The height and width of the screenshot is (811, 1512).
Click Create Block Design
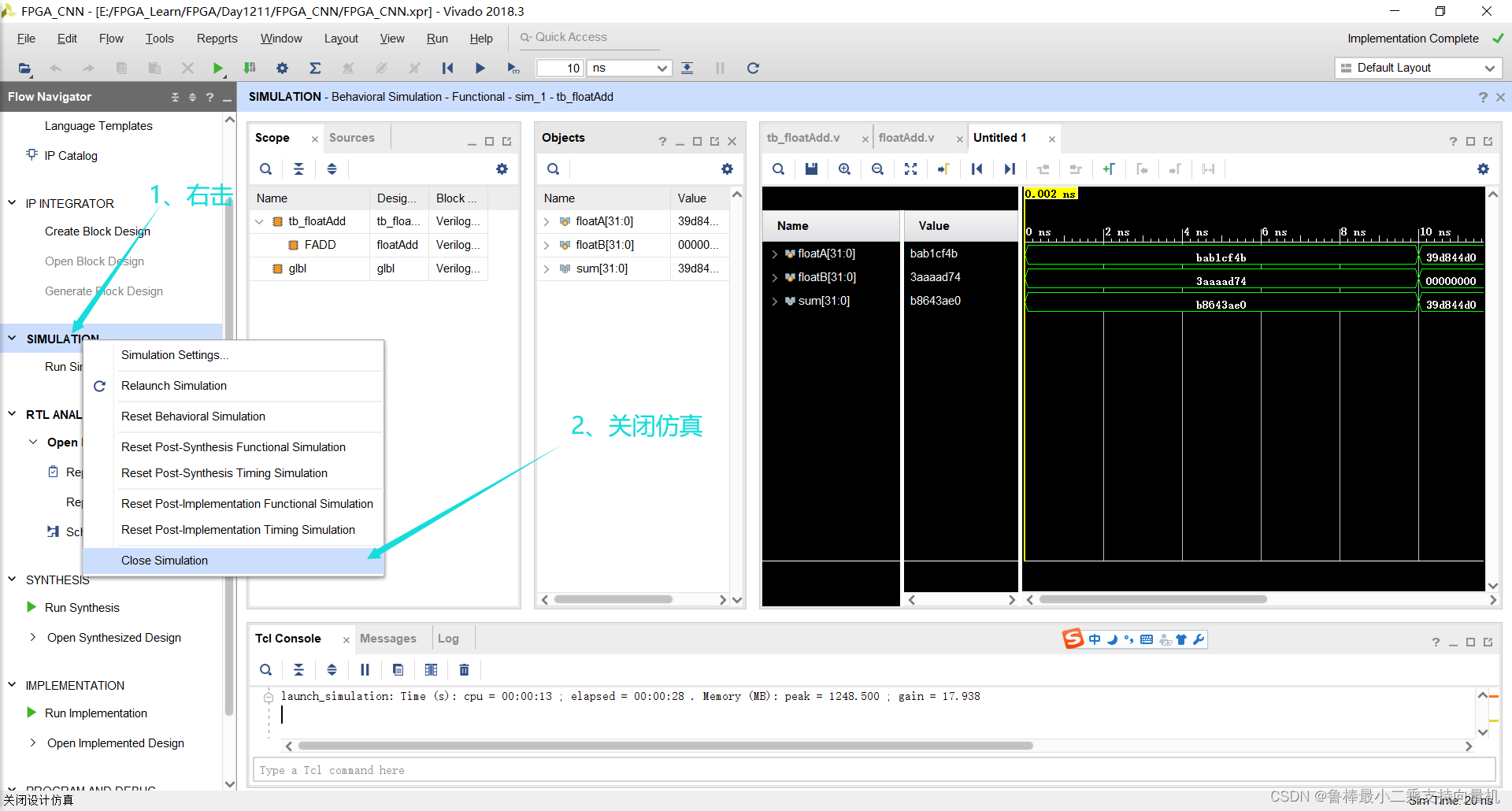tap(98, 231)
